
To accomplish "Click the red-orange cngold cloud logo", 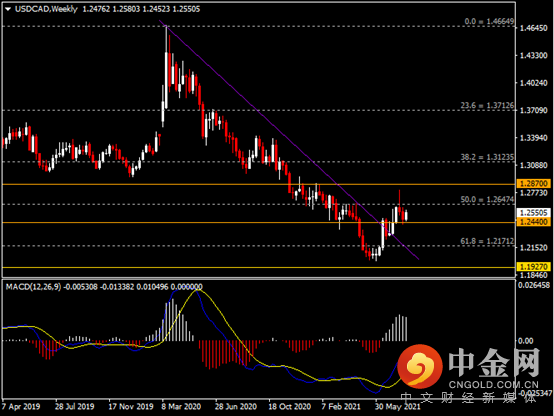I will tap(420, 367).
